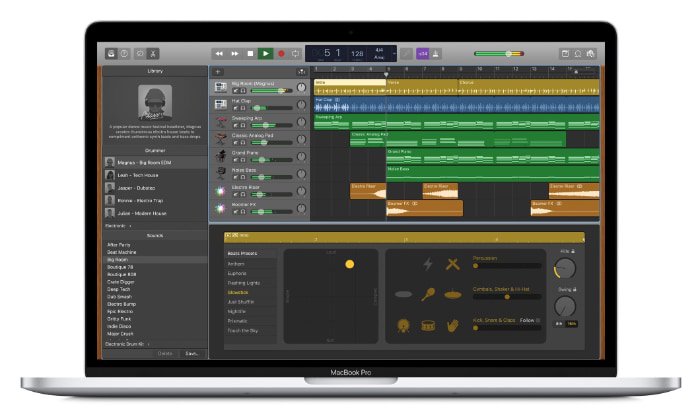Select the Noise Bass track icon
700x409 pixels.
pos(221,173)
